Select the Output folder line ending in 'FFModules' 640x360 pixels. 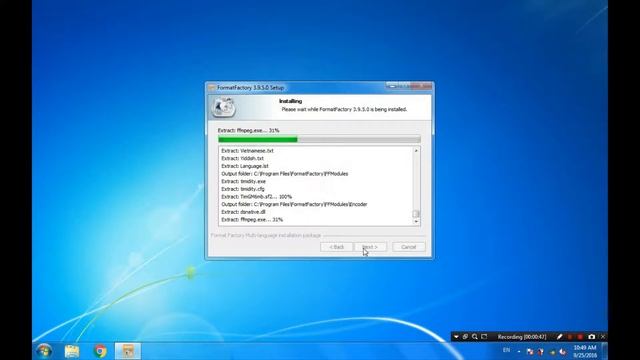pos(284,173)
